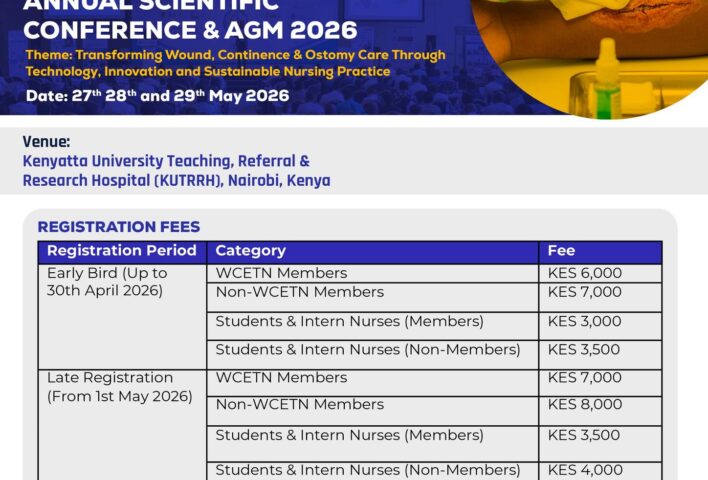
Task: Click Early Bird 'Students & Intern Nurses (Non-Members)' cell
Action: pos(373,354)
